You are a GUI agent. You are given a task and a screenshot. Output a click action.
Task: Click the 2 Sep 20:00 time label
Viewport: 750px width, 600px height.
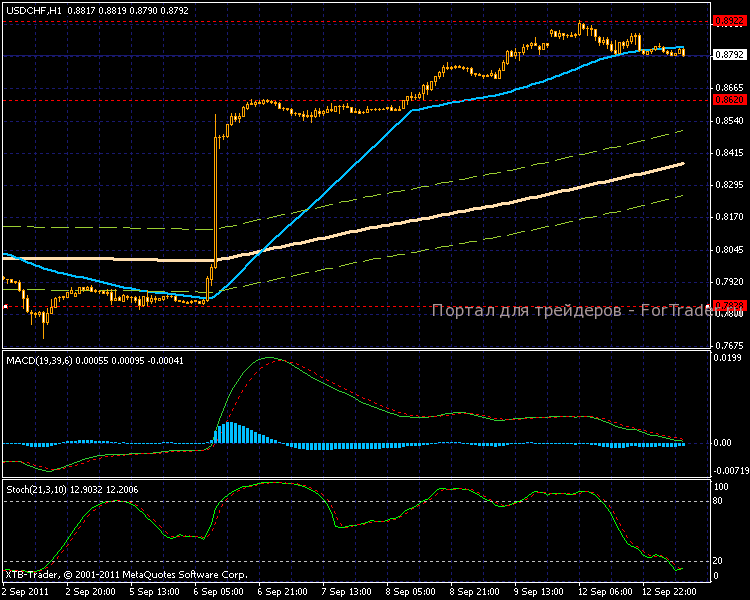pyautogui.click(x=90, y=592)
